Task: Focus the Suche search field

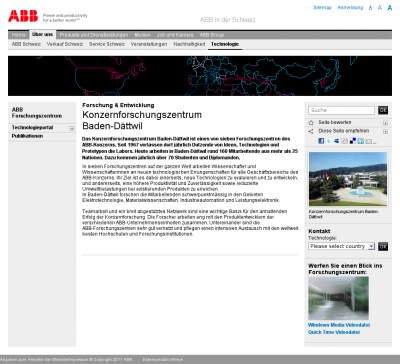Action: 341,110
